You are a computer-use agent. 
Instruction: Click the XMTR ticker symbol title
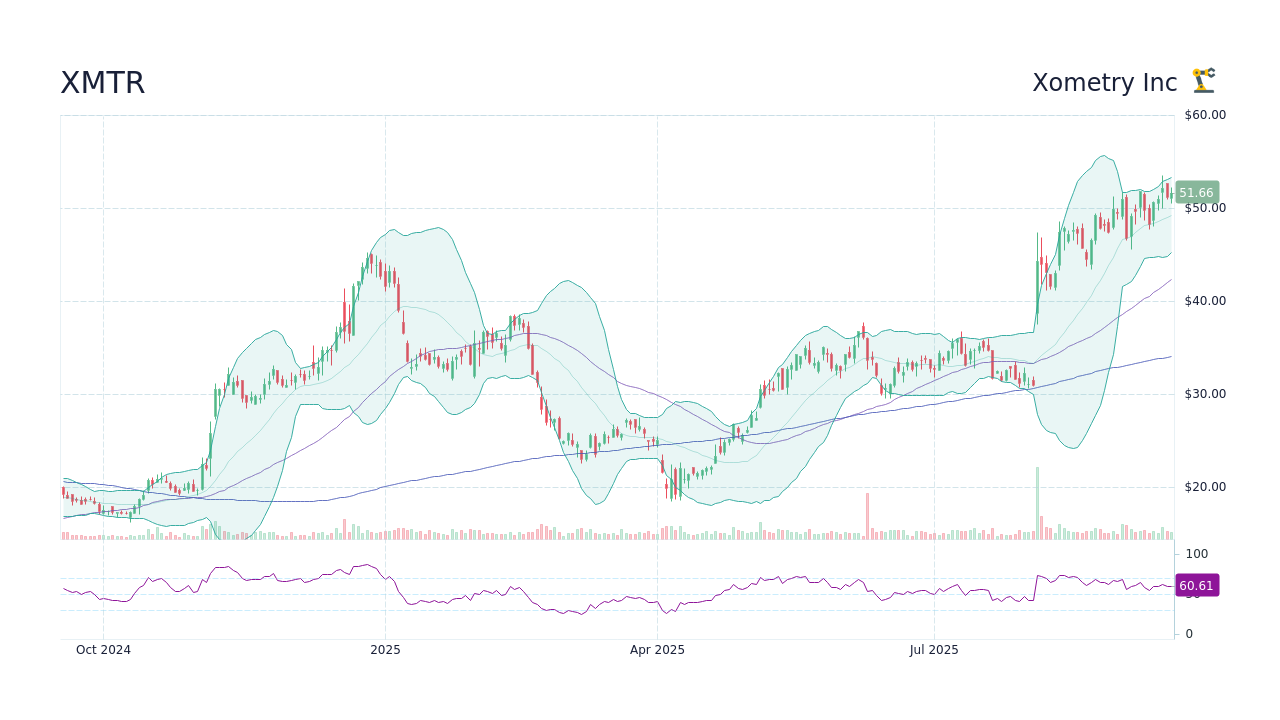click(x=103, y=83)
